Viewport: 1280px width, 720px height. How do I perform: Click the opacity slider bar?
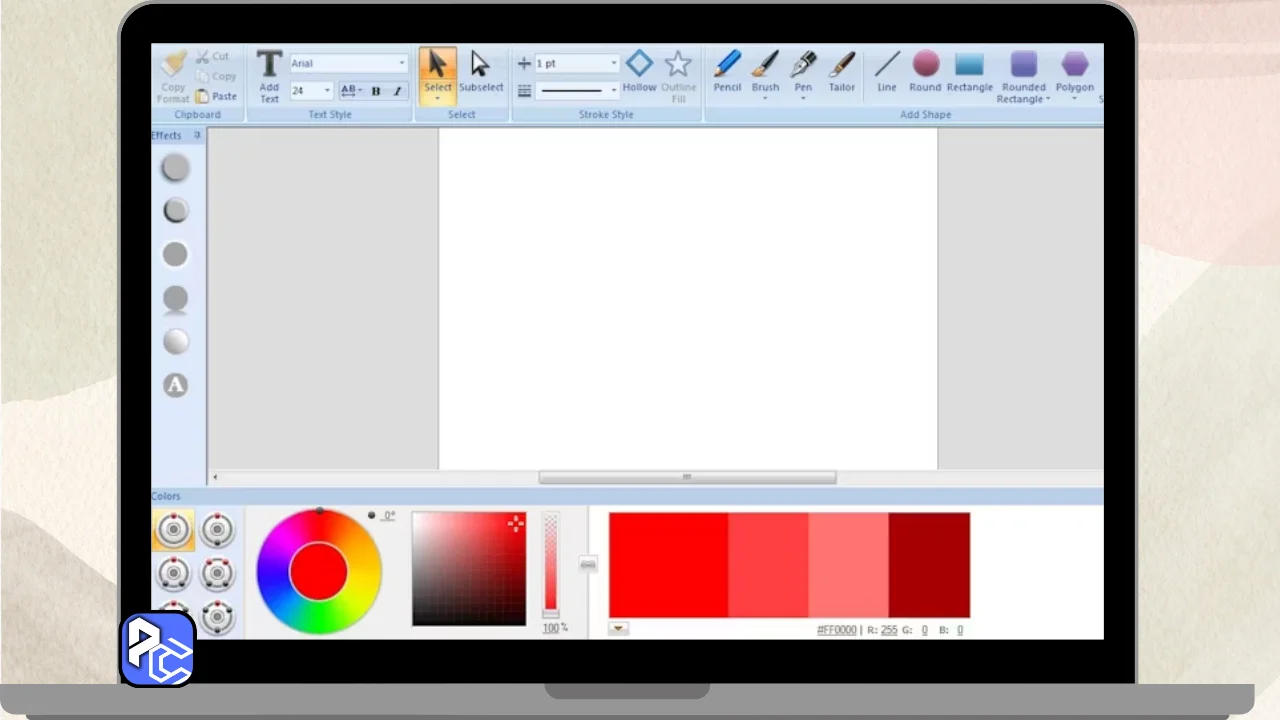coord(550,565)
